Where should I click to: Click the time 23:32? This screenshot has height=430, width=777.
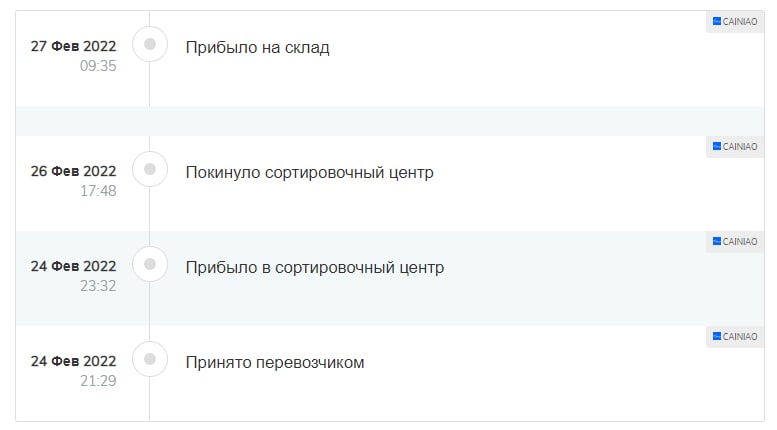point(98,286)
